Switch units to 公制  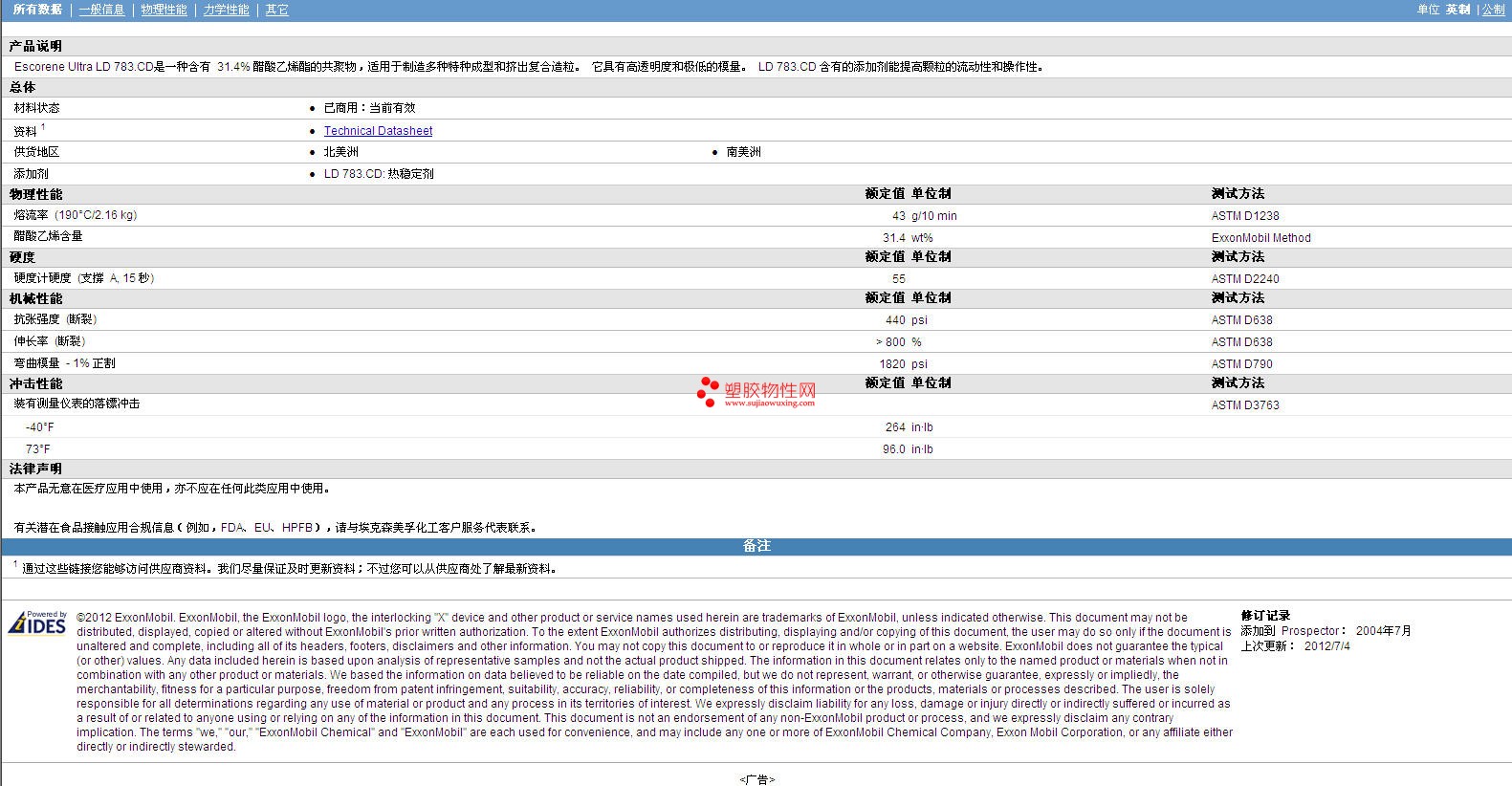[x=1493, y=10]
